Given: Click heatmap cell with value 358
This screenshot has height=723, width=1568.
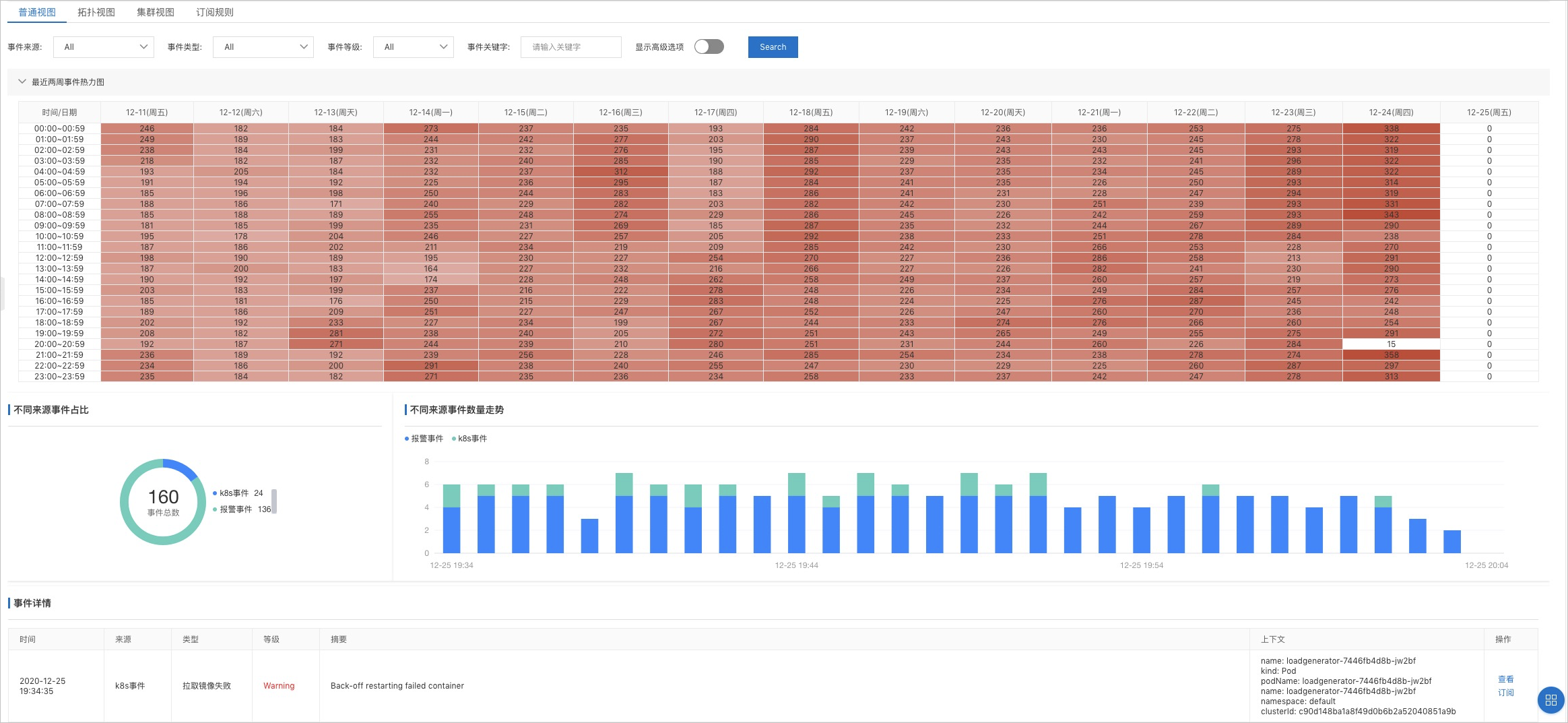Looking at the screenshot, I should coord(1391,355).
